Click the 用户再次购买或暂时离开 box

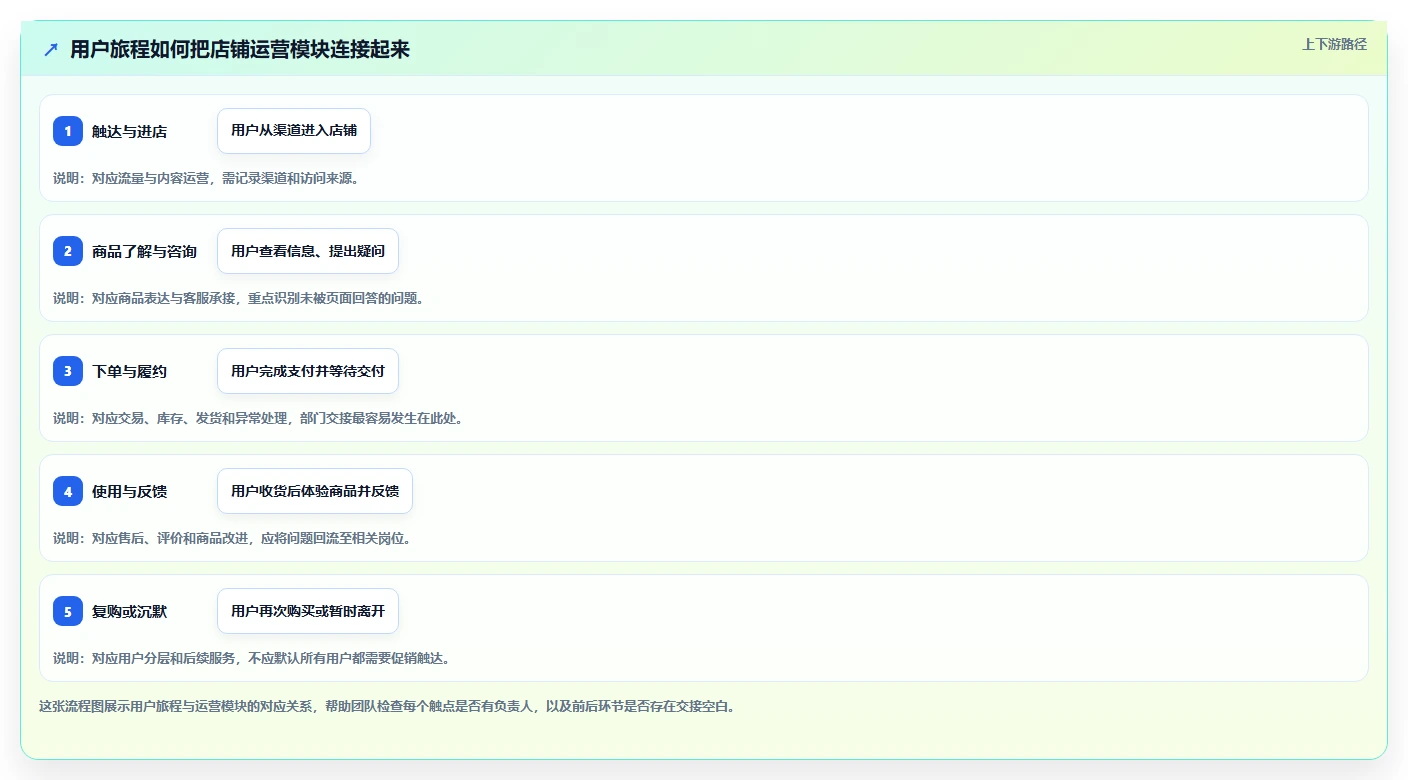coord(308,611)
